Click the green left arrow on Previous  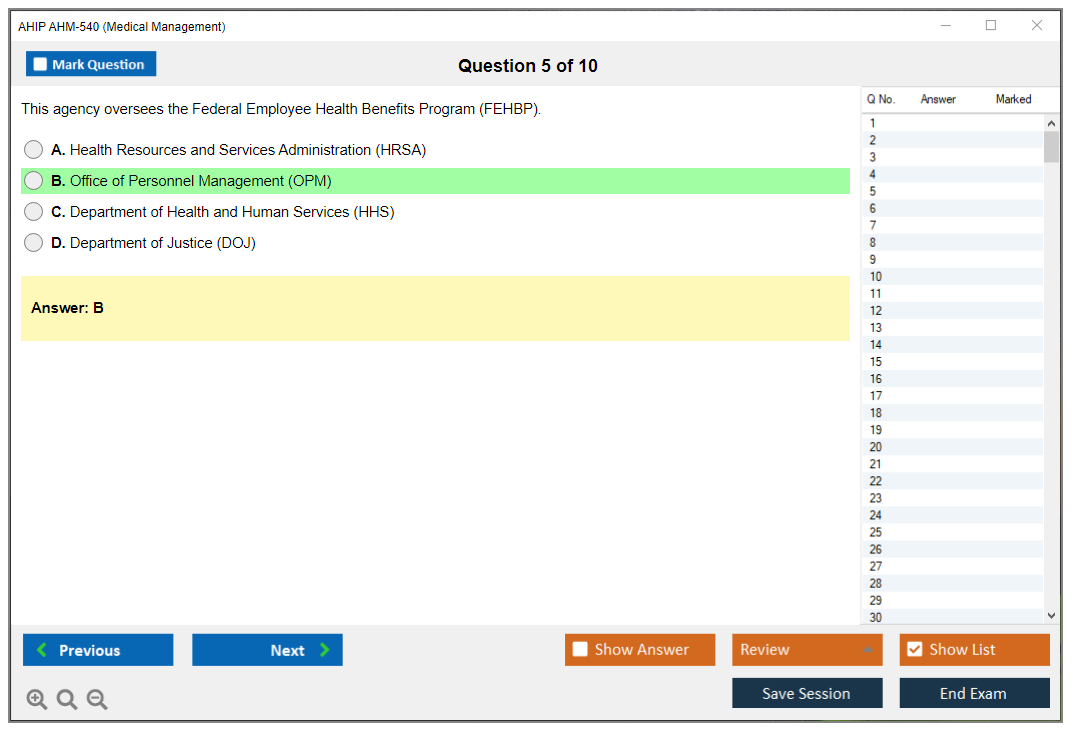[x=42, y=650]
